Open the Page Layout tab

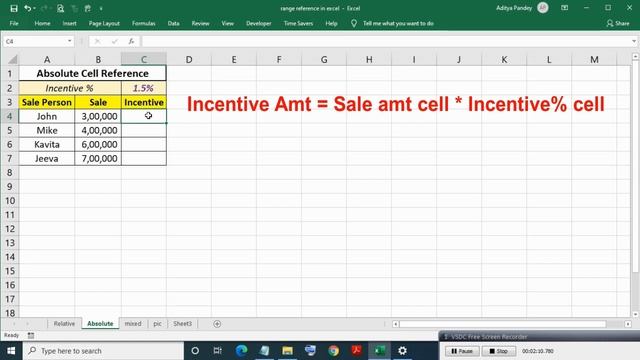(104, 24)
